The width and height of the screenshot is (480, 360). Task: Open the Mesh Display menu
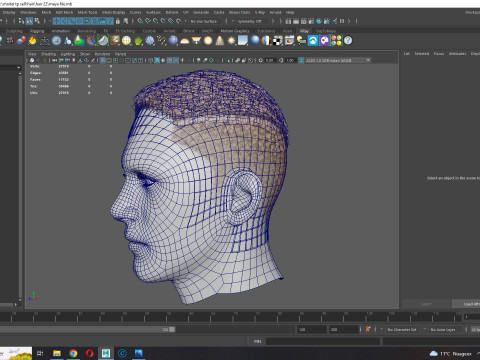pos(113,12)
